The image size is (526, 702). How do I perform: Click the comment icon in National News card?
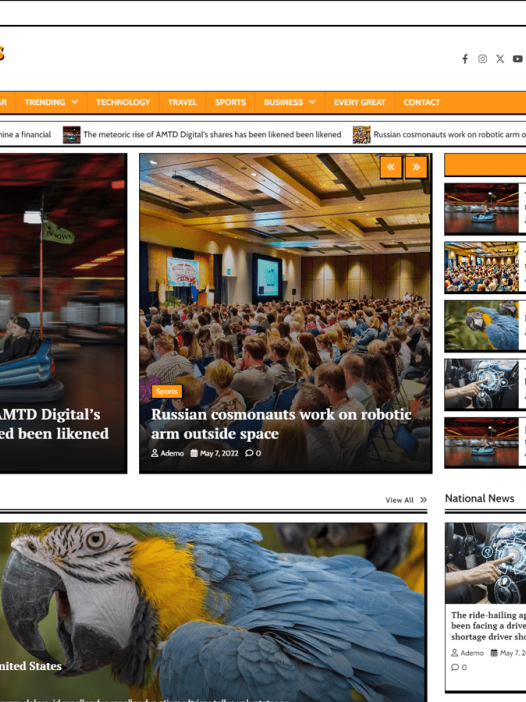coord(455,668)
